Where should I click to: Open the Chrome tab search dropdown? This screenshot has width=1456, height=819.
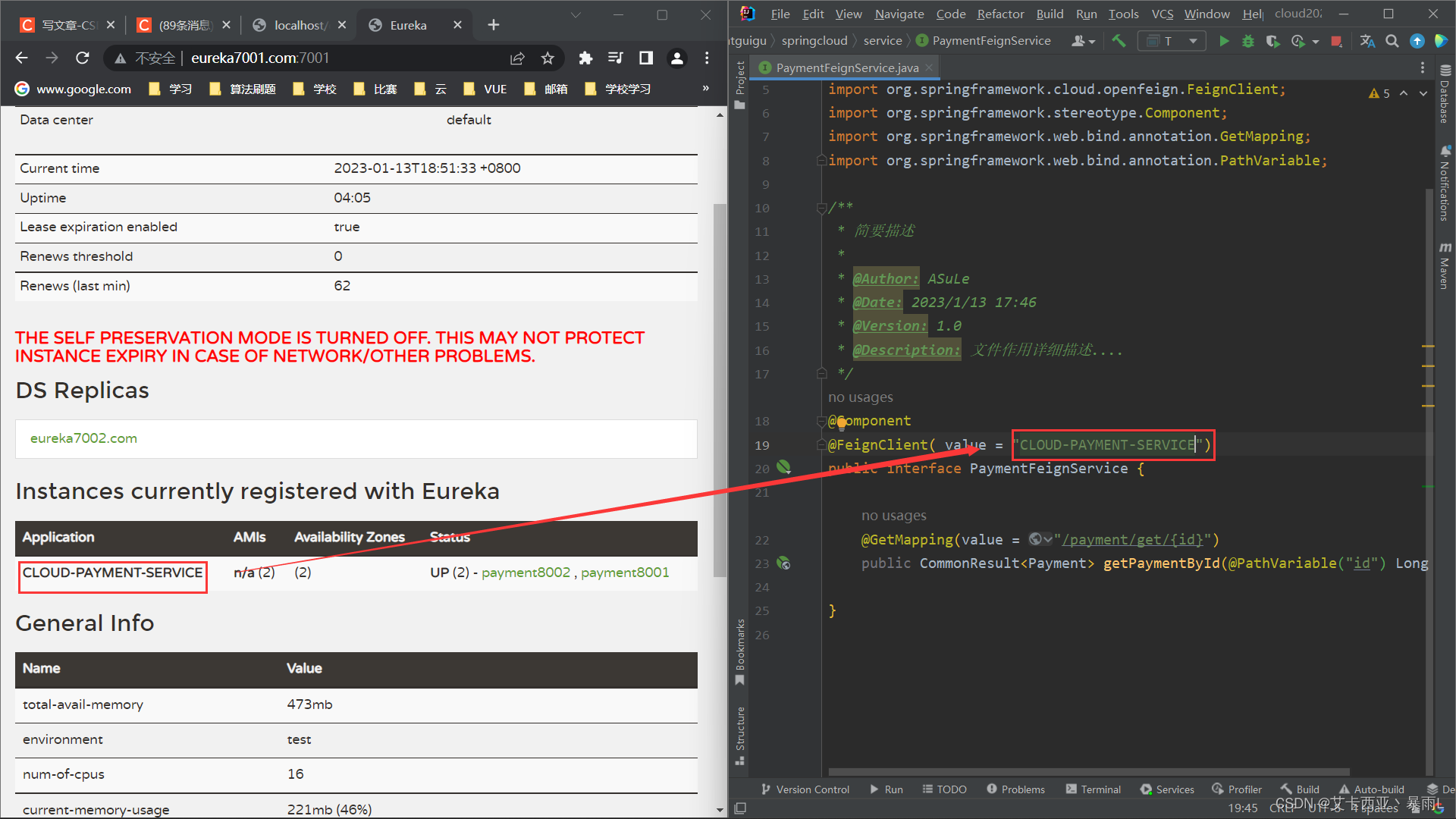coord(576,14)
